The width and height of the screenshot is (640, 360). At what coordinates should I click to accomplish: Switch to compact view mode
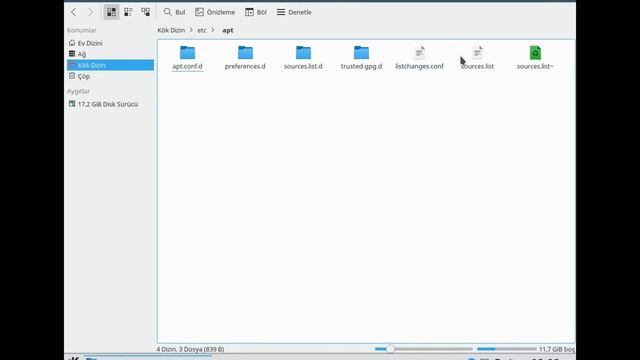(x=128, y=12)
